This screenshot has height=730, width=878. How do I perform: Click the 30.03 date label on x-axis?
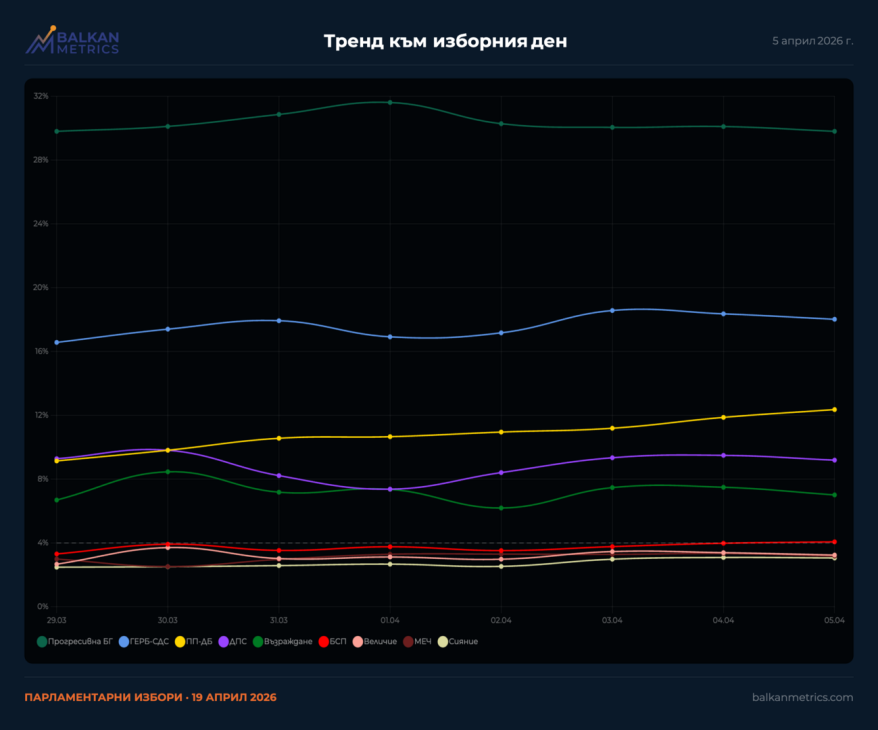[168, 620]
